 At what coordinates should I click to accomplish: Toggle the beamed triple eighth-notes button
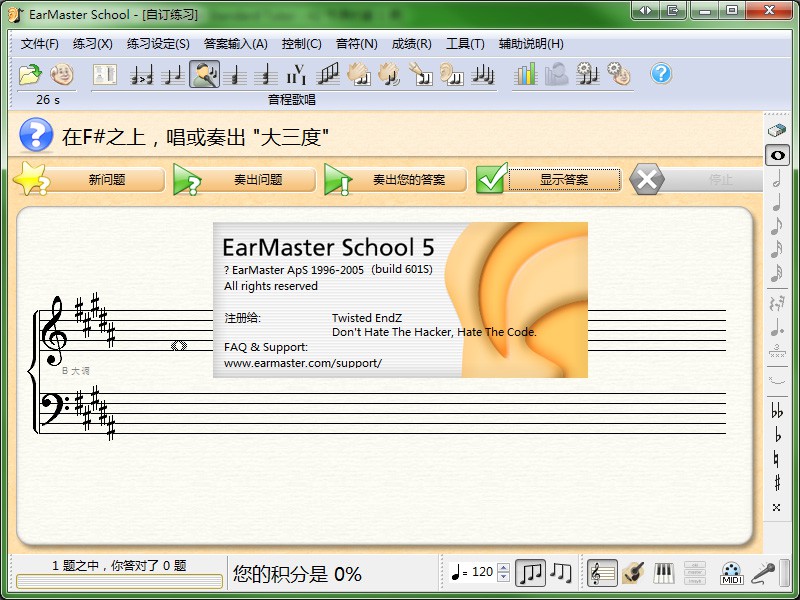coord(530,573)
